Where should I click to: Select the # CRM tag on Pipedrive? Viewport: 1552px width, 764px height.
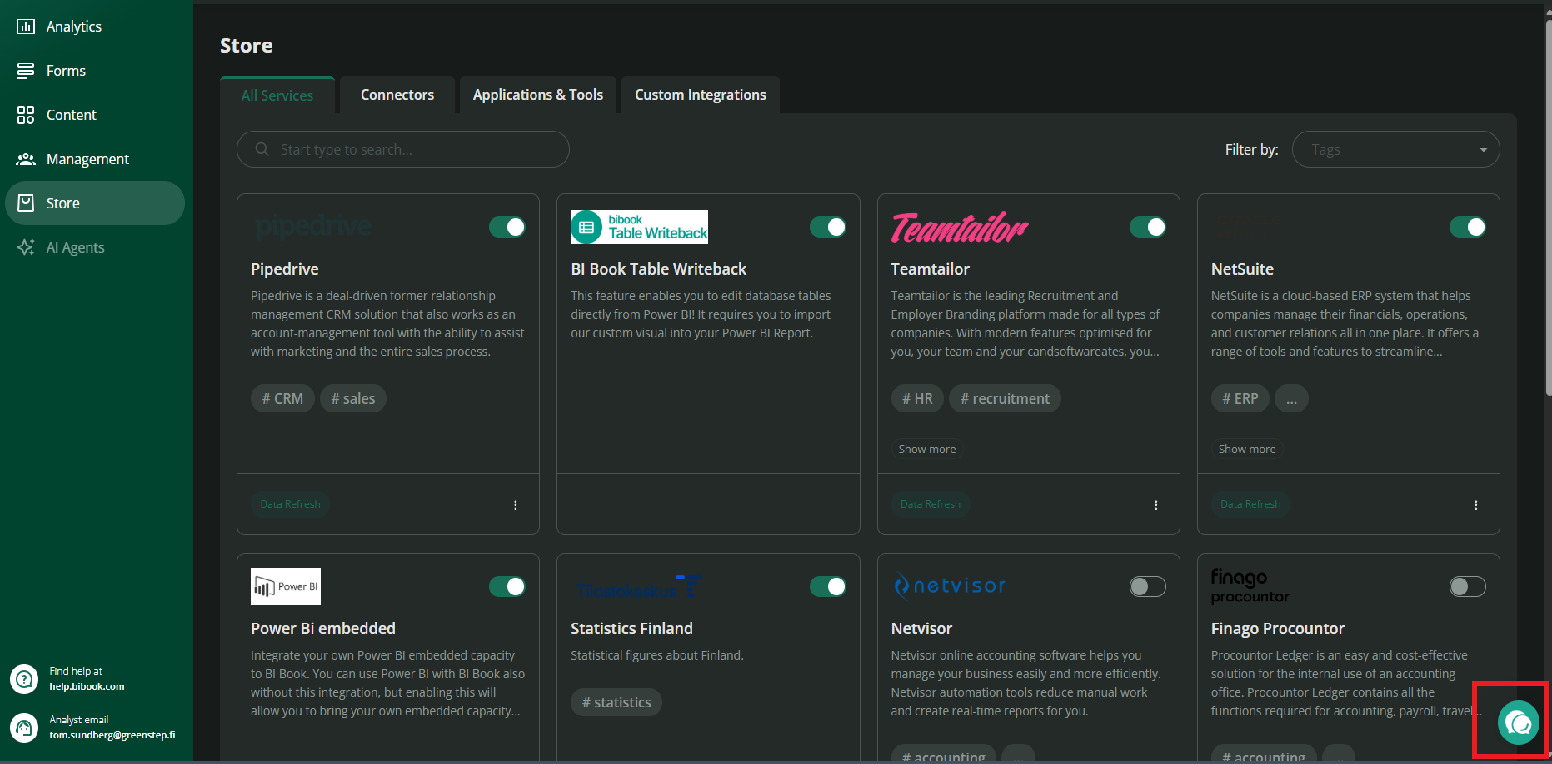[283, 398]
